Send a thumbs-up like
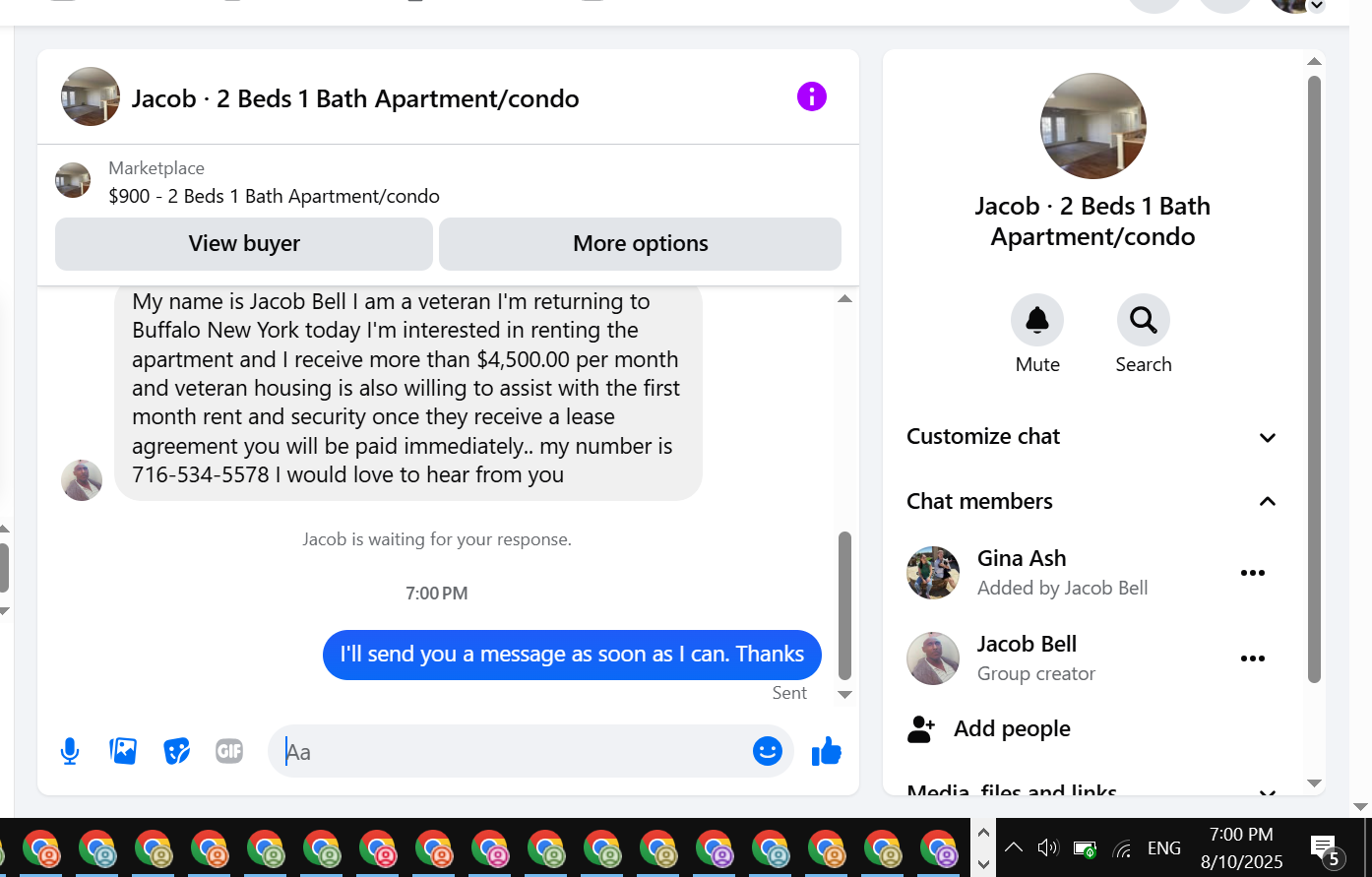The height and width of the screenshot is (877, 1372). click(x=827, y=751)
